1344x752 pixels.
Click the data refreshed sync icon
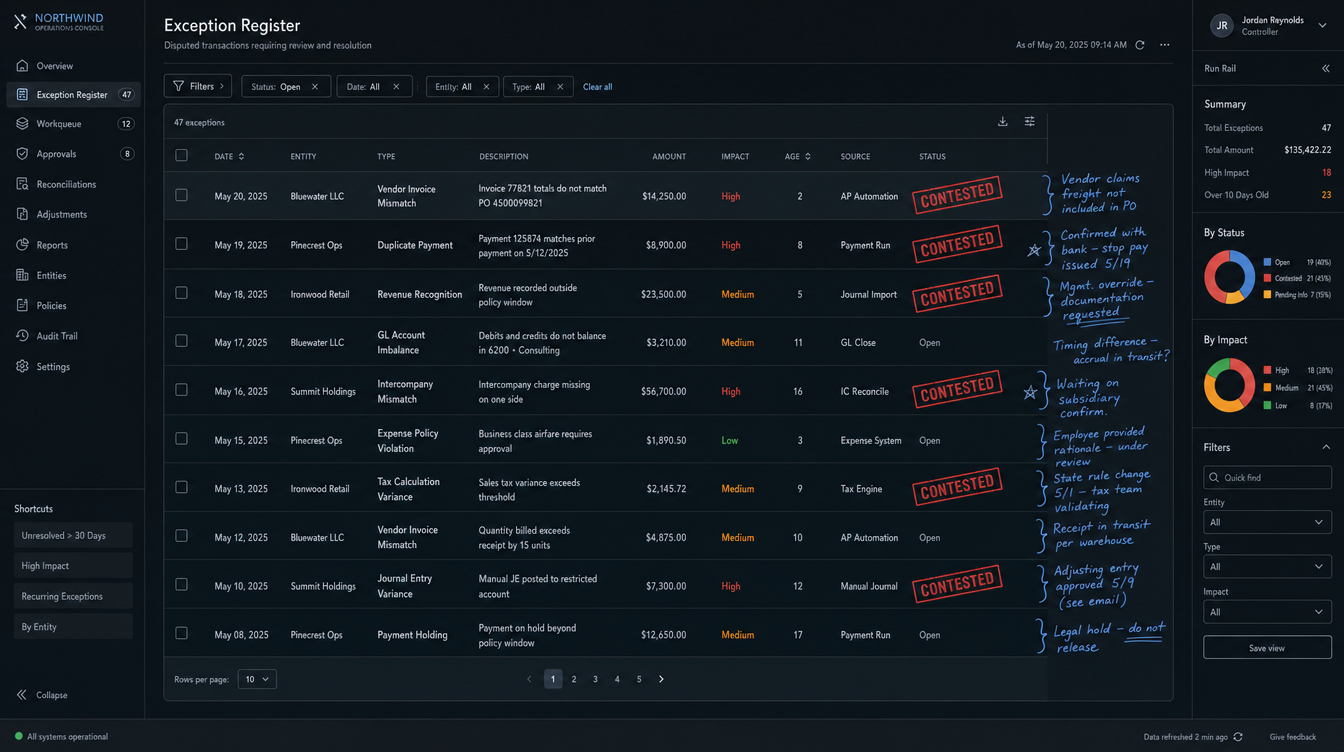pos(1238,737)
